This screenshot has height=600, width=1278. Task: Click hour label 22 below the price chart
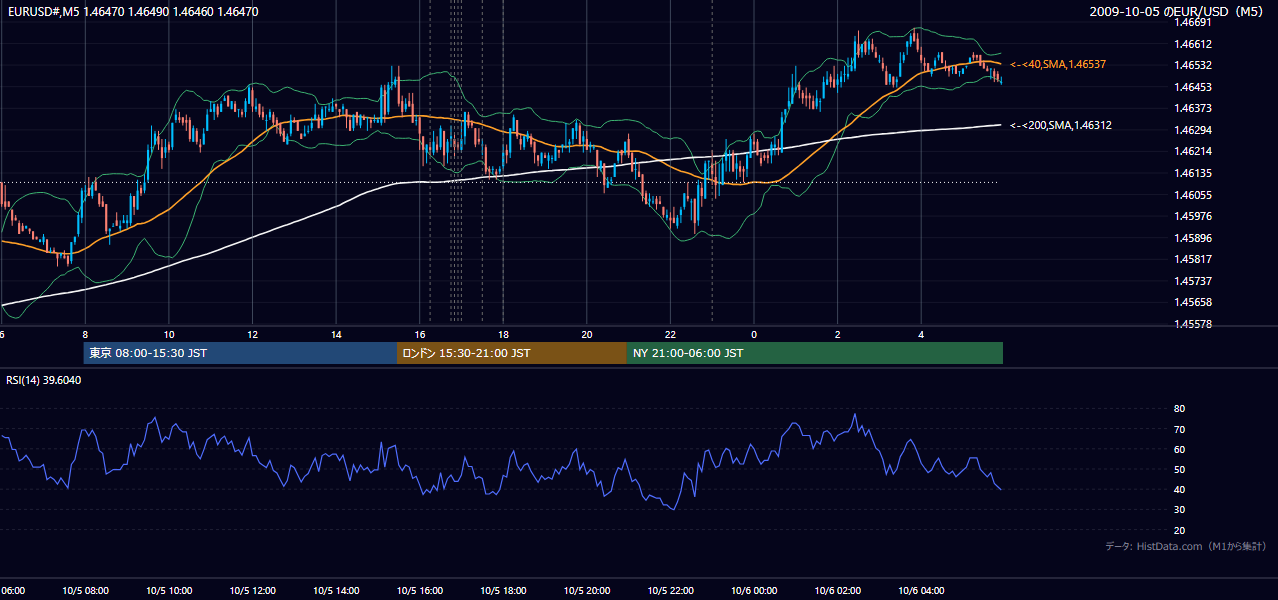[x=670, y=334]
